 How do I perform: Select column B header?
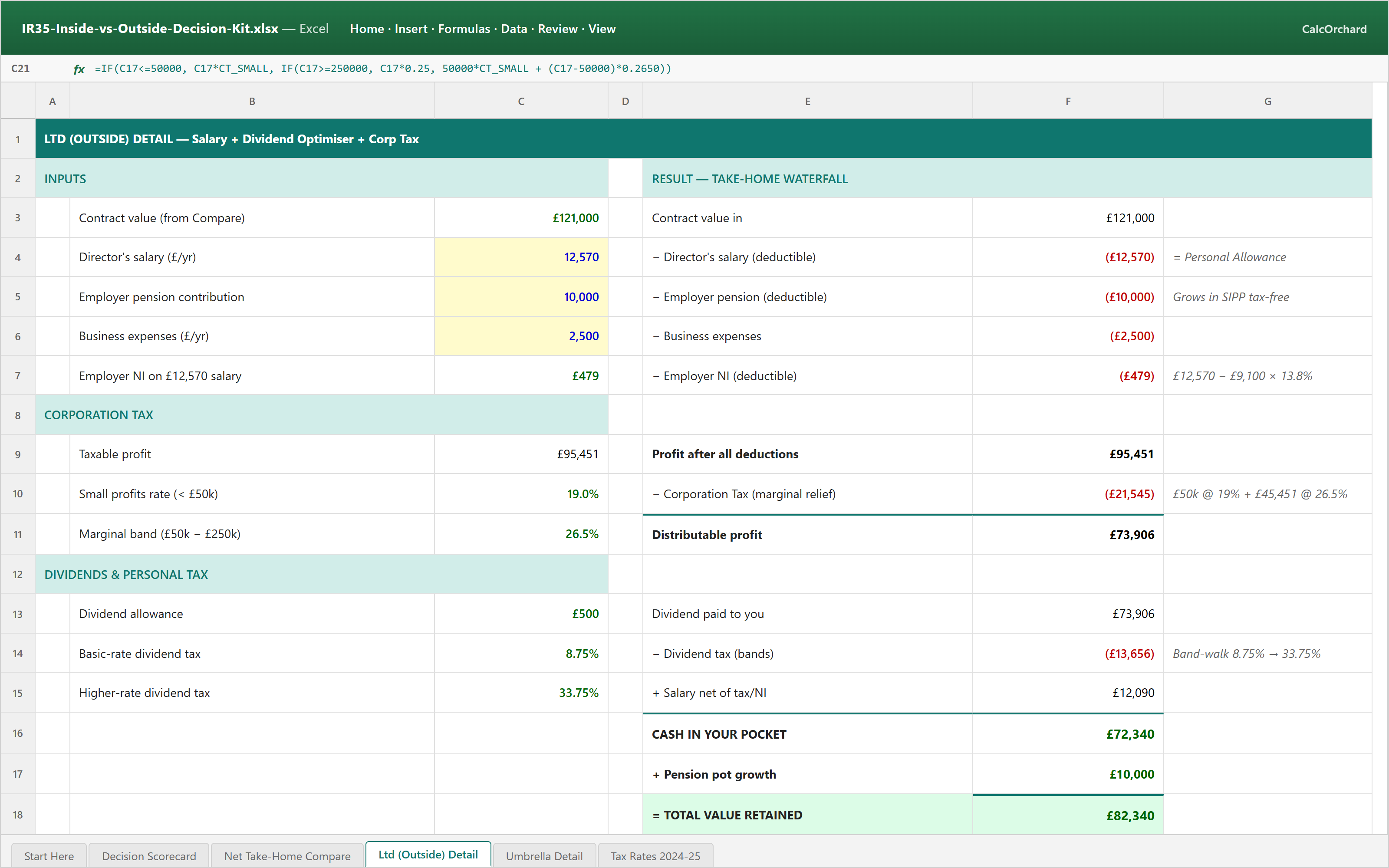click(252, 101)
